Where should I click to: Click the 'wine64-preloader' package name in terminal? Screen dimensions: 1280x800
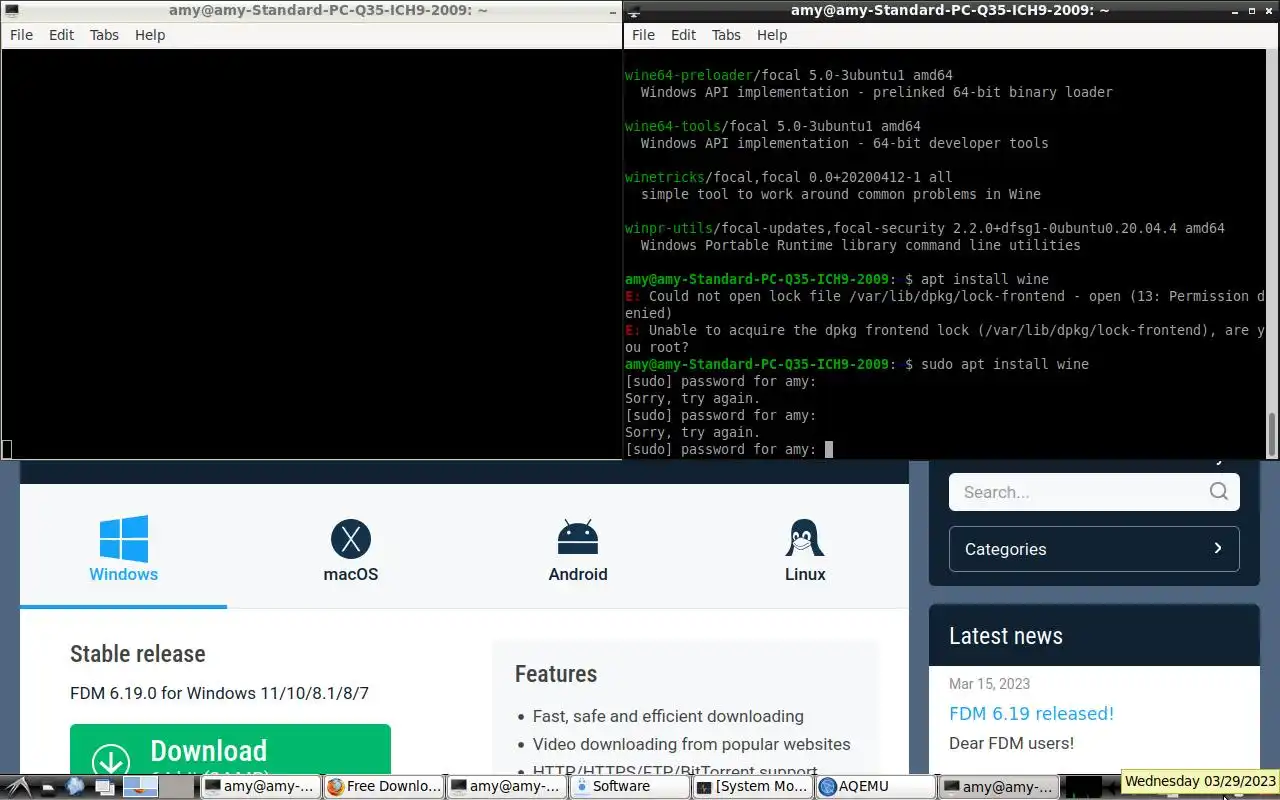[x=688, y=75]
